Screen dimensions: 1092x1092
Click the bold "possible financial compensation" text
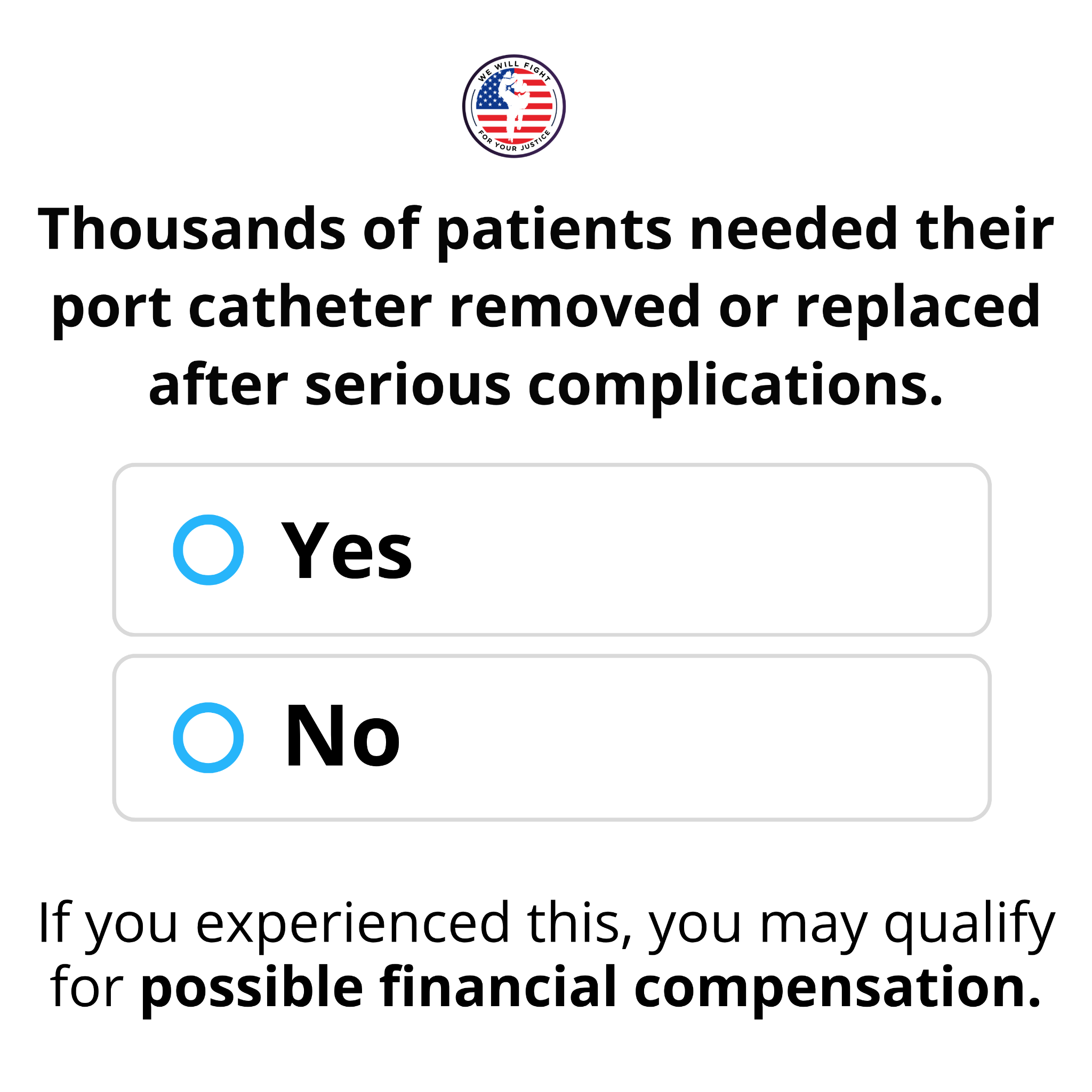tap(590, 989)
